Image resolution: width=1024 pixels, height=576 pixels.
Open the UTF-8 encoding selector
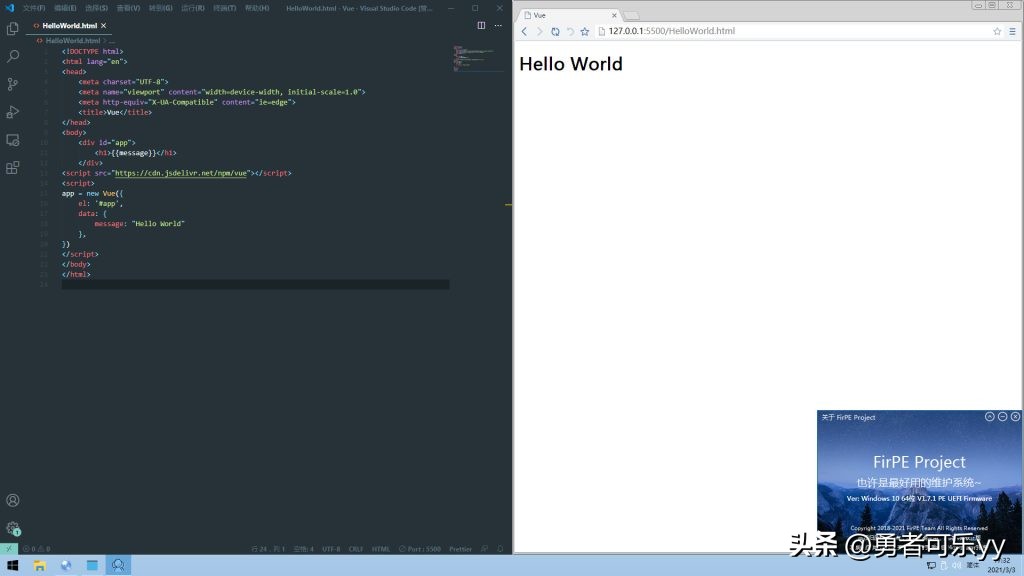tap(331, 549)
